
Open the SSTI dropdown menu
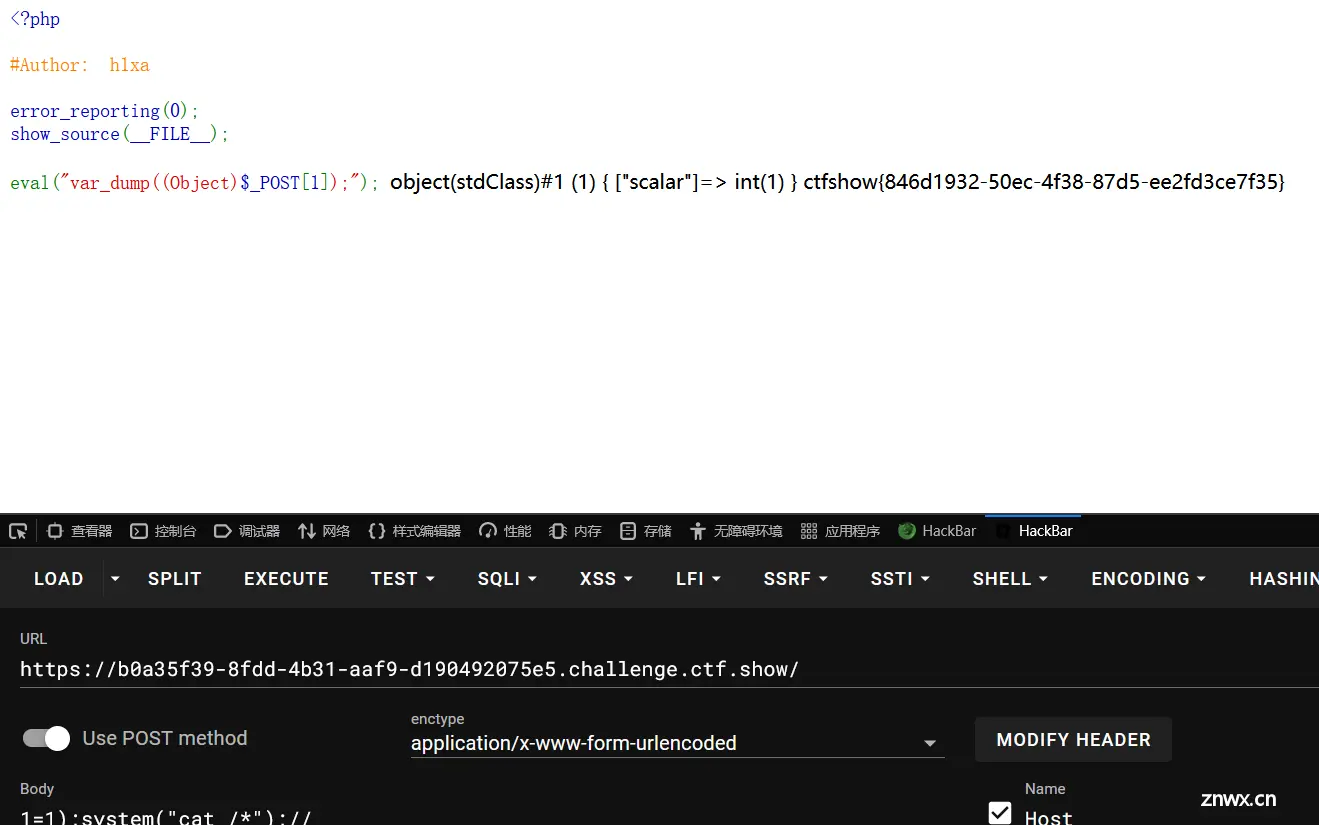[x=900, y=579]
